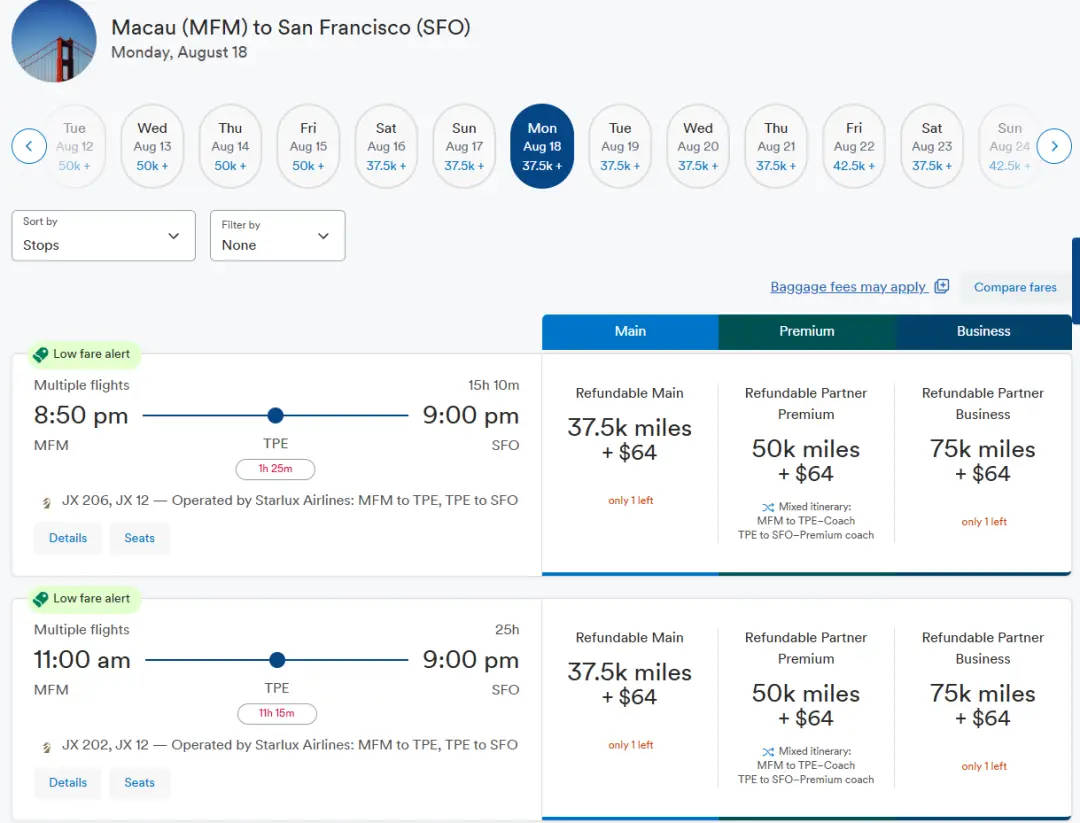Screen dimensions: 1080x823
Task: Click the Golden Gate Bridge destination image
Action: [54, 40]
